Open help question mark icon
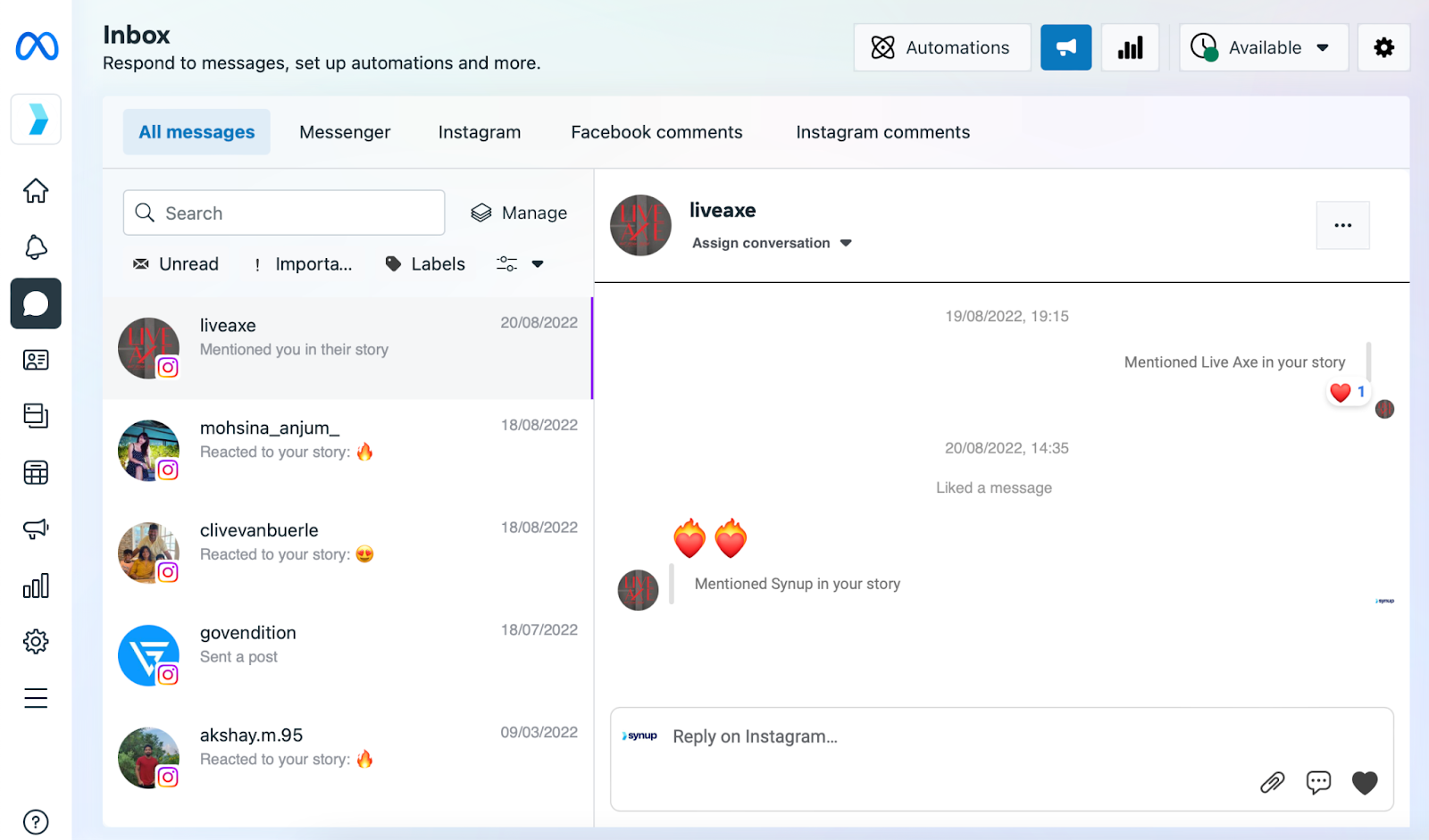The width and height of the screenshot is (1429, 840). tap(36, 821)
